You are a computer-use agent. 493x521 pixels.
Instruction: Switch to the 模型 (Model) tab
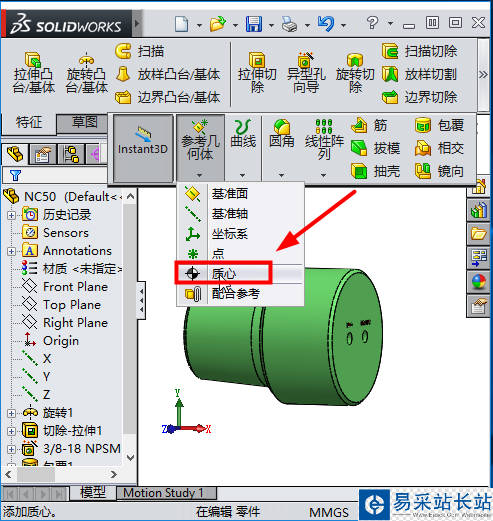click(x=92, y=492)
